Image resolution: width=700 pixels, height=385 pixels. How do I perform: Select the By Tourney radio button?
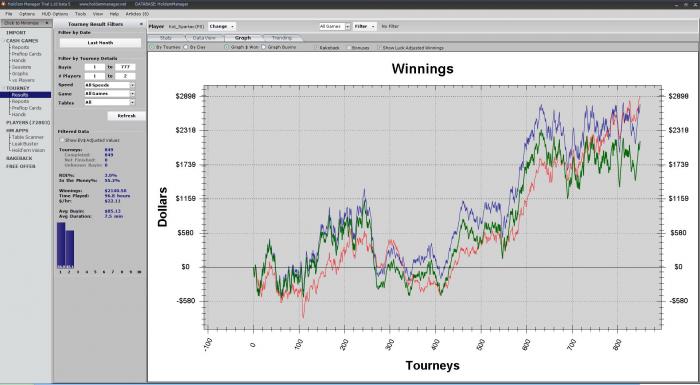point(152,47)
